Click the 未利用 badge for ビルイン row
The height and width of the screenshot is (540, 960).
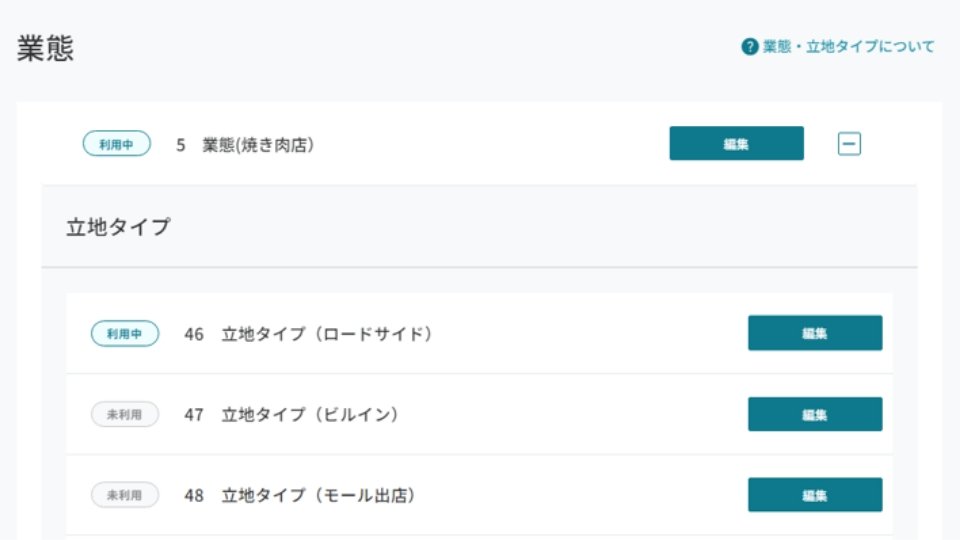[124, 414]
